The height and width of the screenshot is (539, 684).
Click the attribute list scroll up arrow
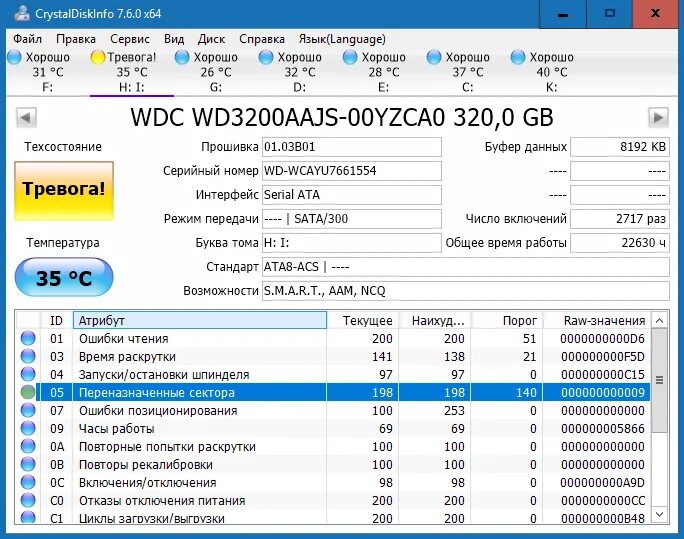coord(660,321)
